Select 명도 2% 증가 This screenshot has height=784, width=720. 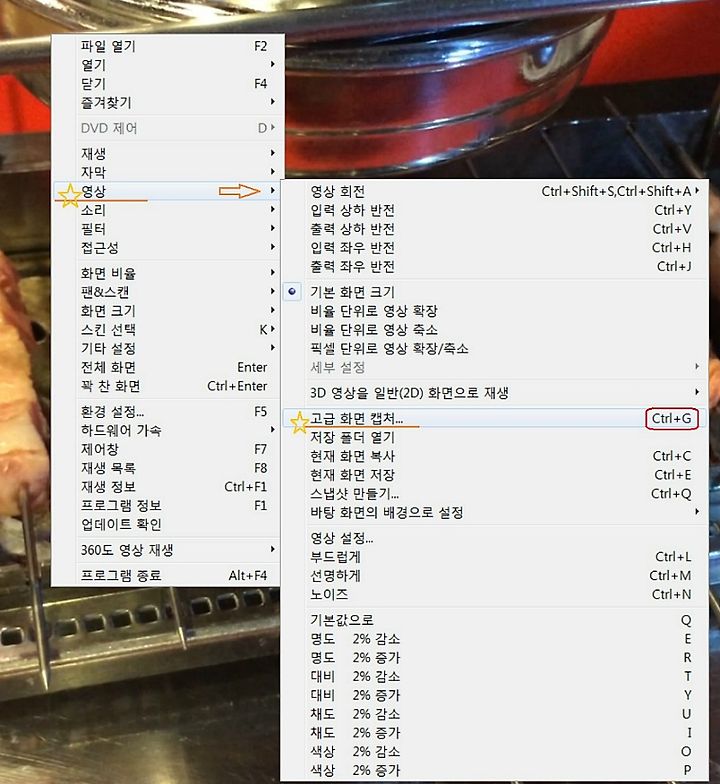494,658
